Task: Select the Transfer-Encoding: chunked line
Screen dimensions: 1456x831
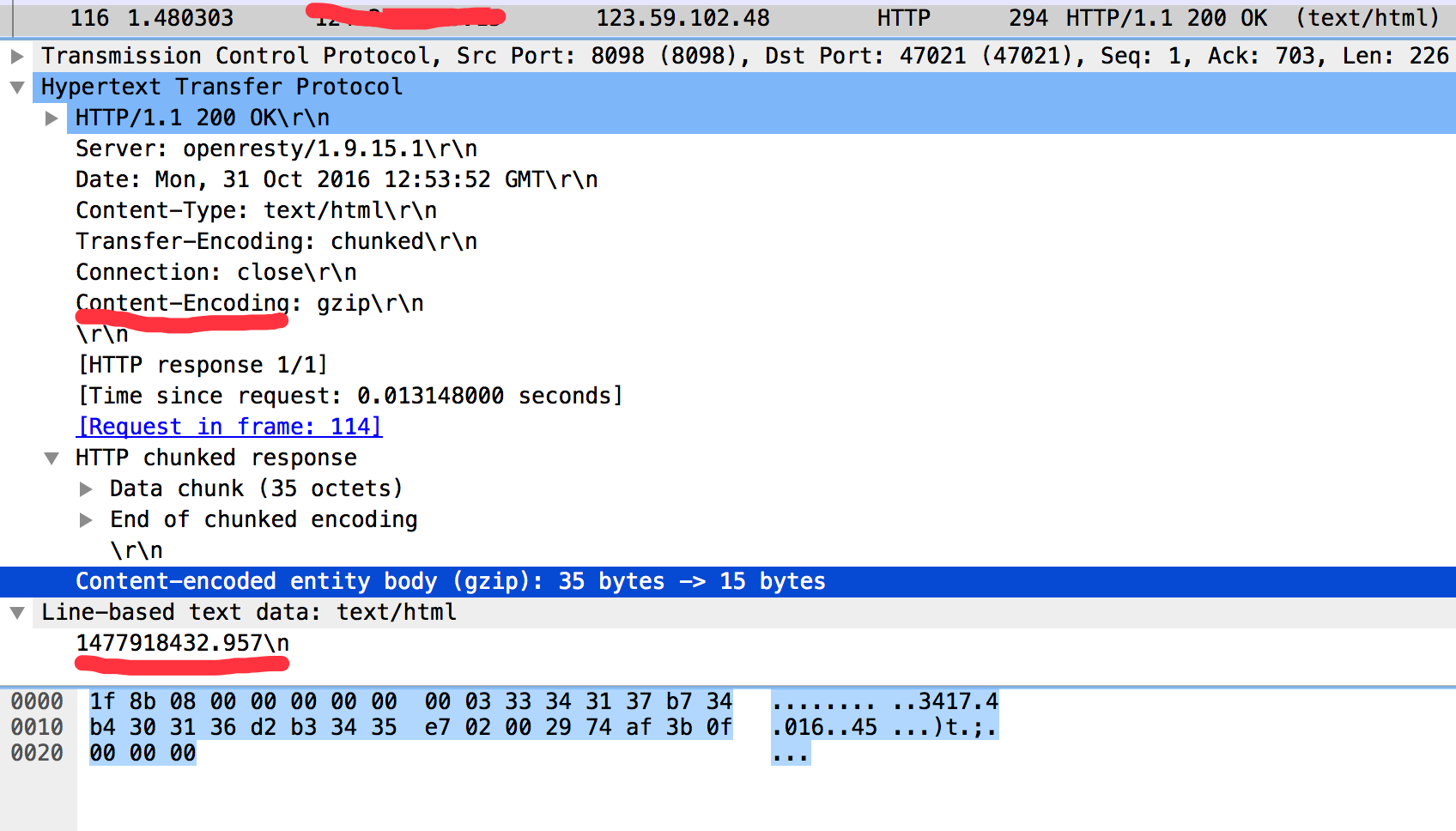Action: (x=276, y=241)
